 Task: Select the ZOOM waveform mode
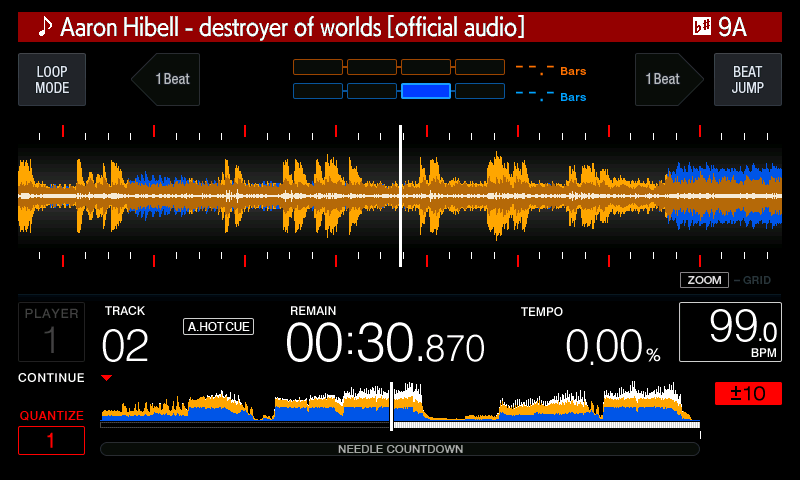(x=704, y=280)
